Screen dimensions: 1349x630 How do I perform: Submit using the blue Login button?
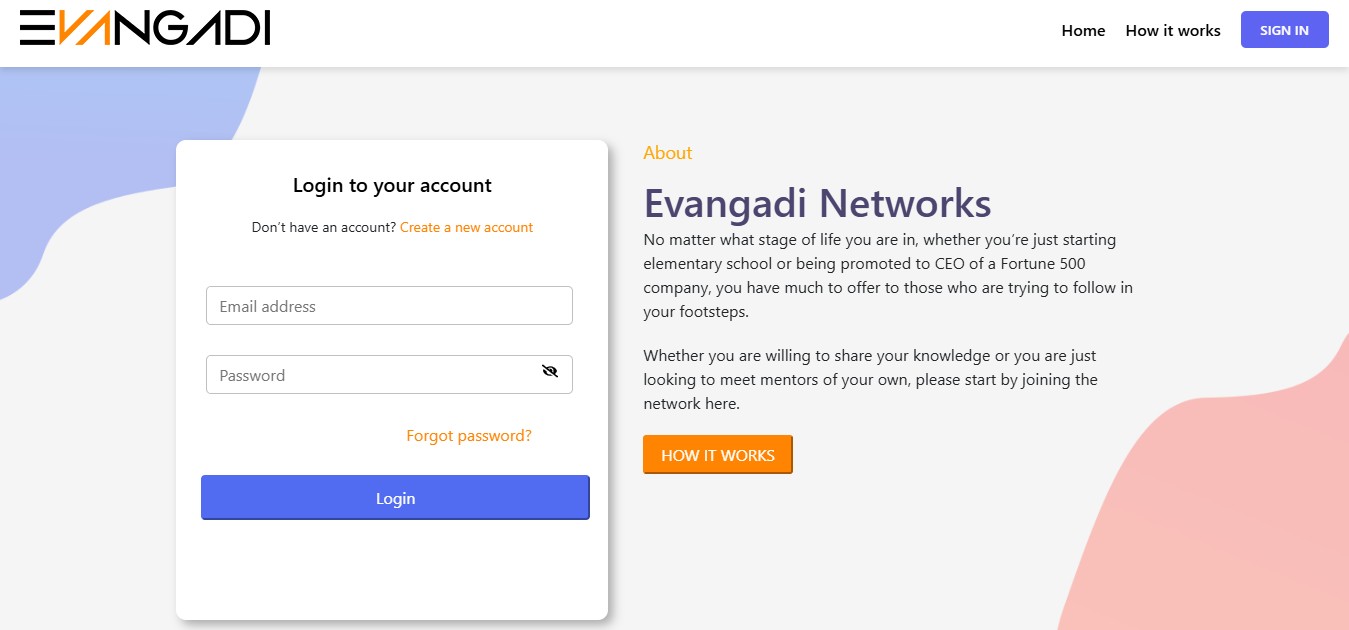395,498
